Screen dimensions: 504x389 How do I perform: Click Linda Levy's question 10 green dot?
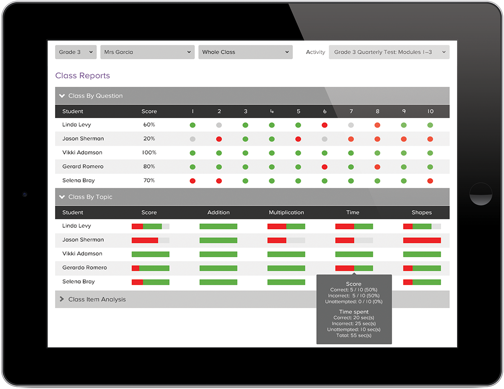click(x=430, y=125)
